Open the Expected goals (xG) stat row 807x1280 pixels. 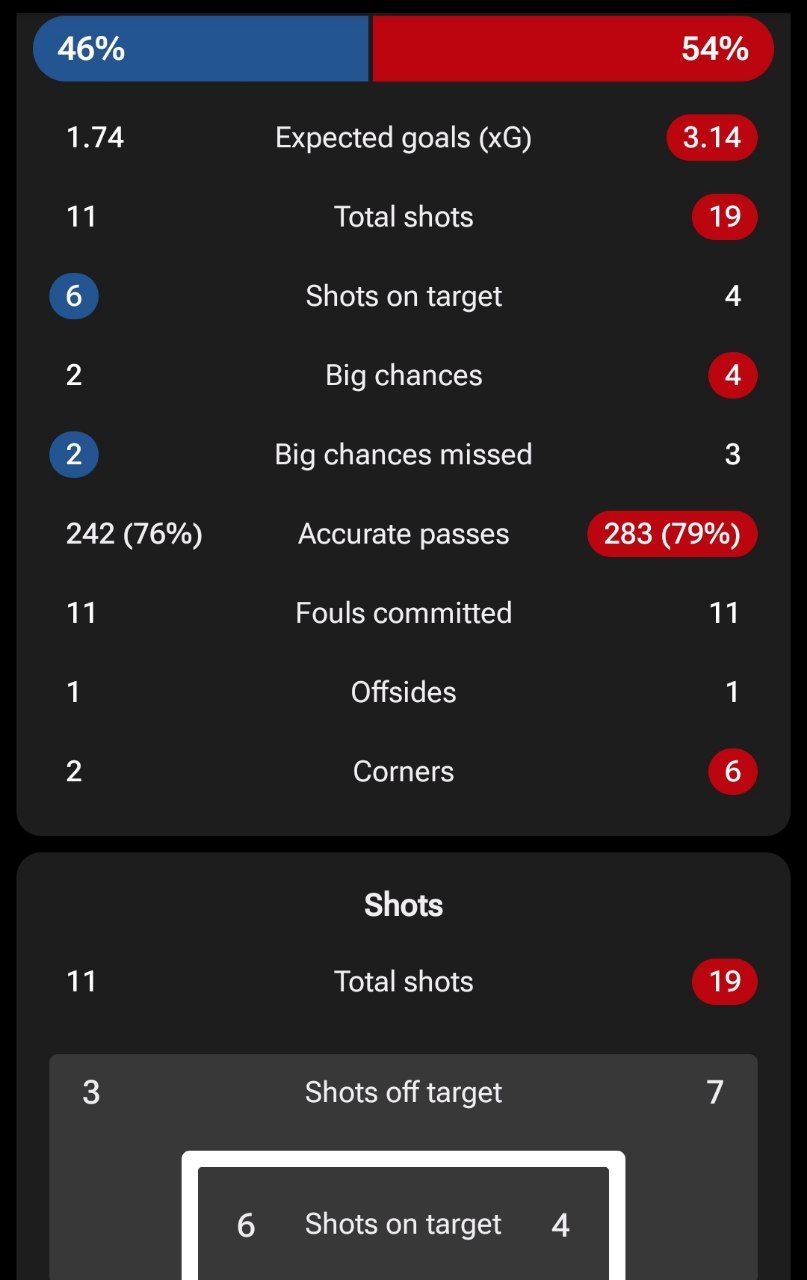(x=404, y=138)
